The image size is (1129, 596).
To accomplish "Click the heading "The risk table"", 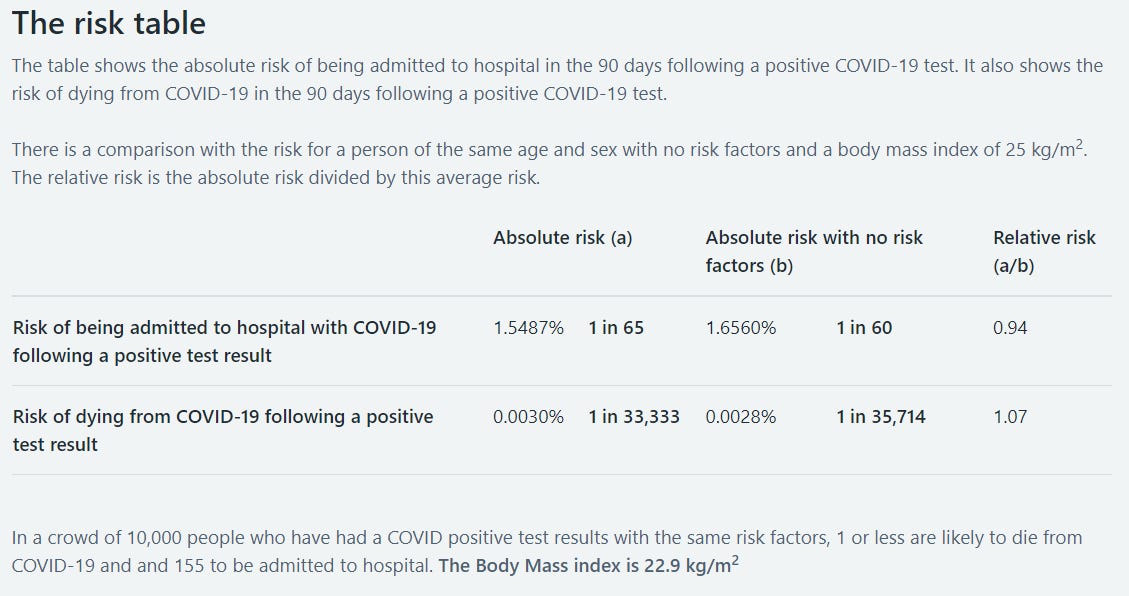I will [109, 24].
